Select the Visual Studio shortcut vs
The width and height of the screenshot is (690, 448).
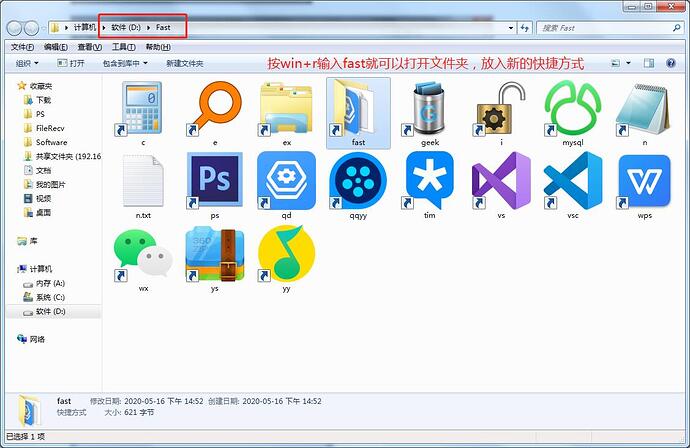click(501, 185)
